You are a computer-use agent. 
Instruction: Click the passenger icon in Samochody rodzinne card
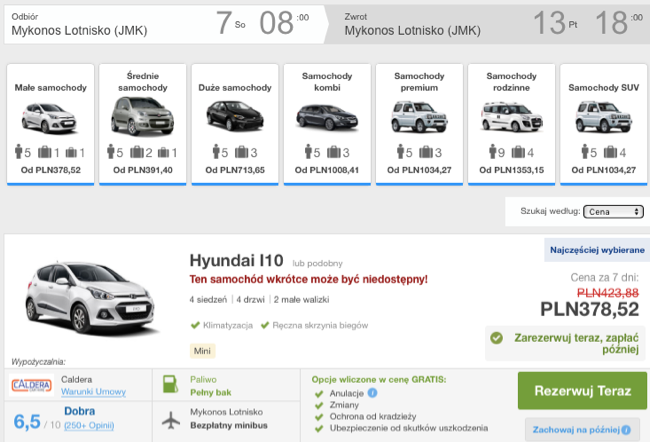[x=492, y=152]
